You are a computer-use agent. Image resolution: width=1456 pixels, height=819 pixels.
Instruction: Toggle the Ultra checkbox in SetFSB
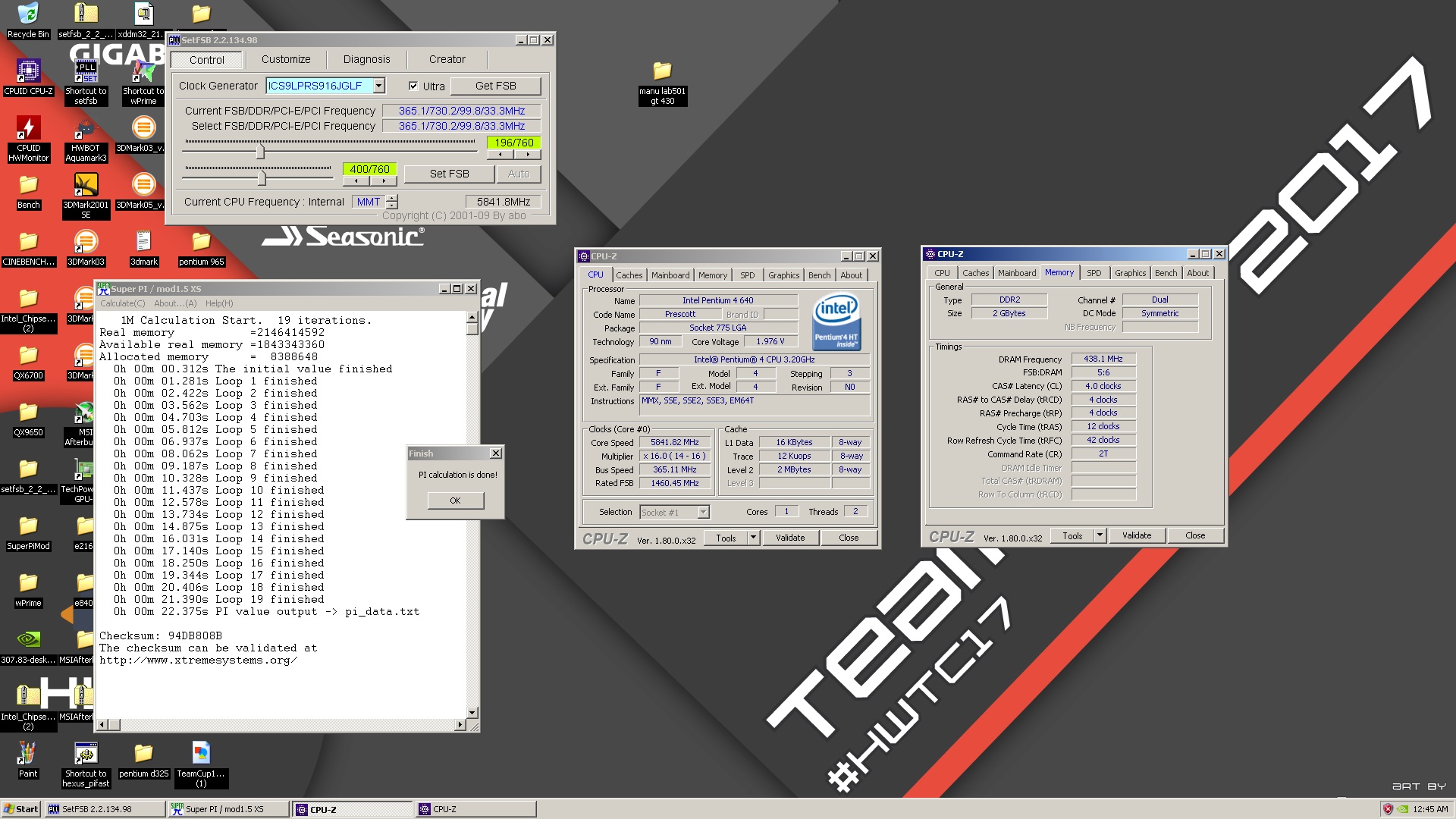tap(413, 86)
